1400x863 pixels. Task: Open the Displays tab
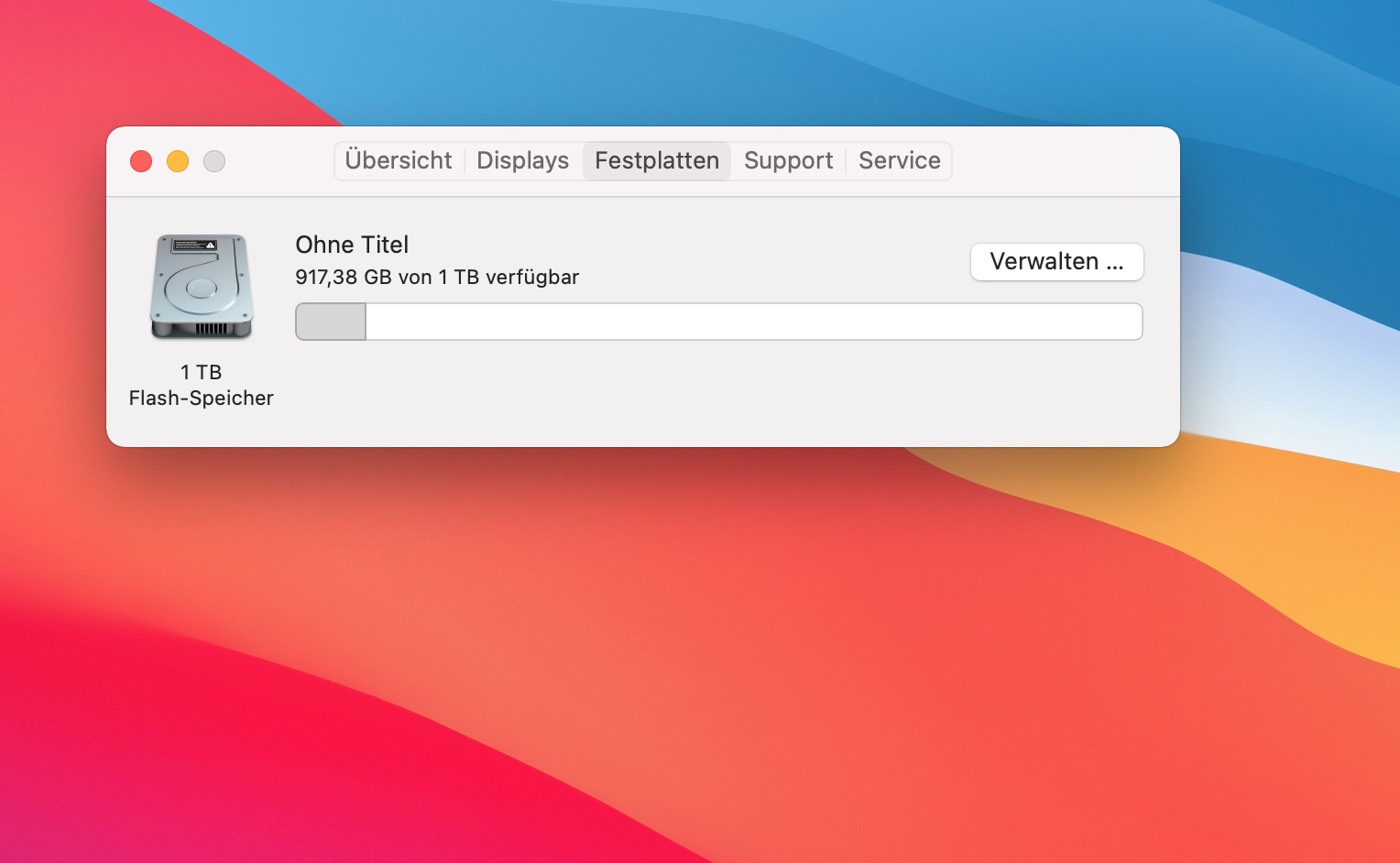click(x=522, y=161)
